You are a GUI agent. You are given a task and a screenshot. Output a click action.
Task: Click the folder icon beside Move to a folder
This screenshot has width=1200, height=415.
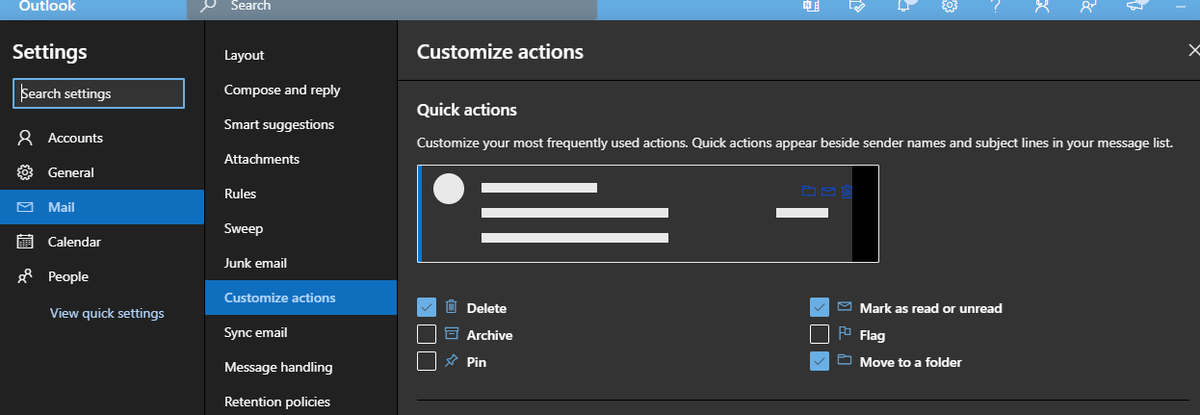(x=844, y=362)
